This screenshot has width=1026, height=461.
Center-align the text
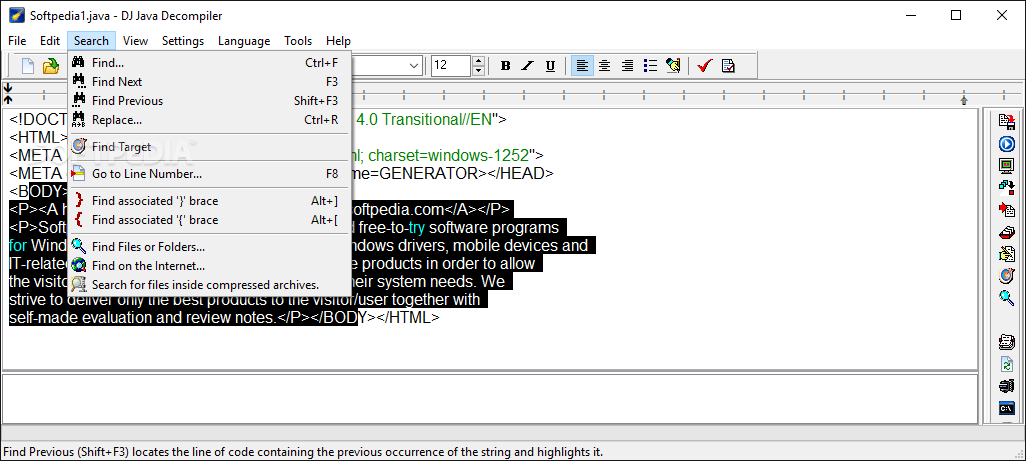coord(605,65)
